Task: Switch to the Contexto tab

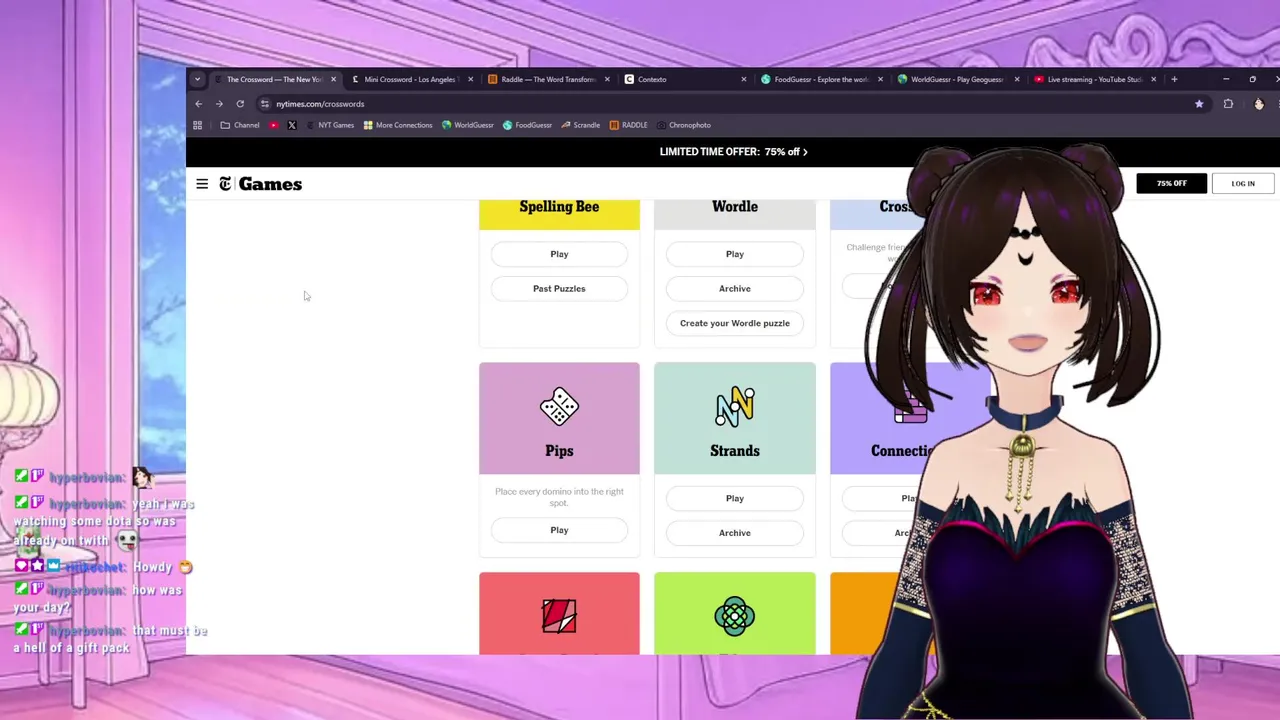Action: pyautogui.click(x=684, y=79)
